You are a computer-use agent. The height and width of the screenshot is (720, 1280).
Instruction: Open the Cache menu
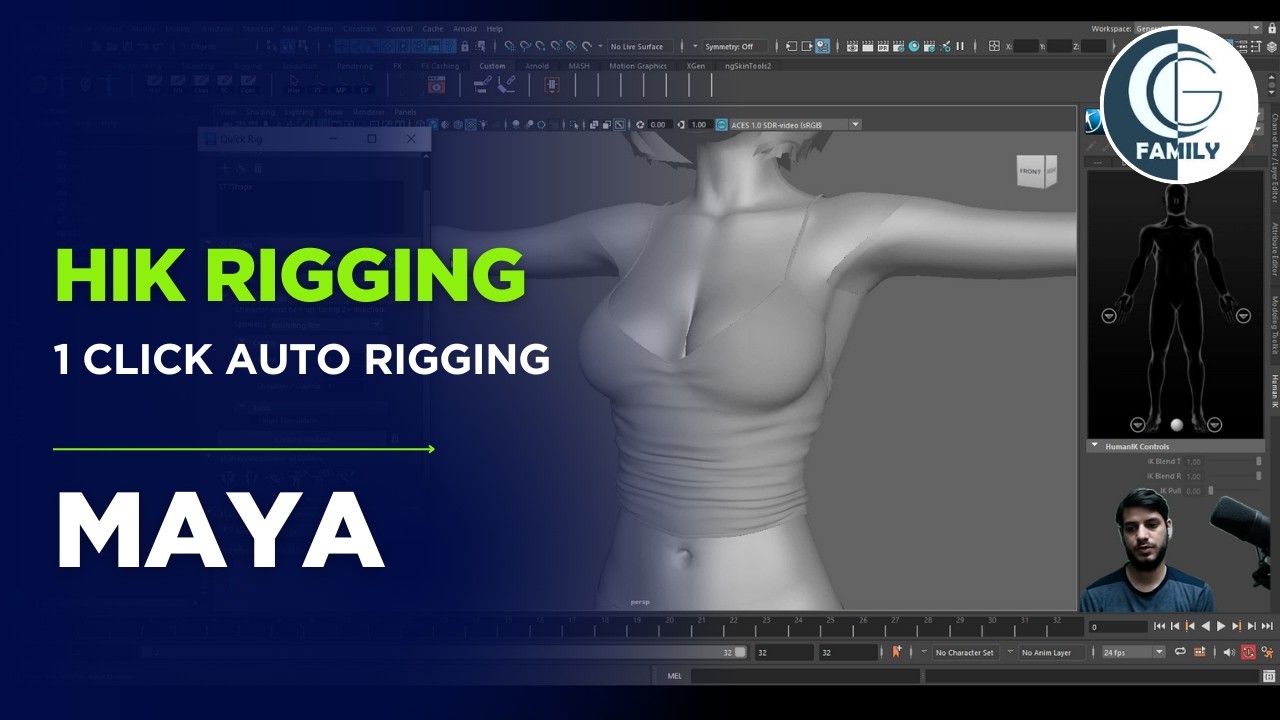click(432, 29)
